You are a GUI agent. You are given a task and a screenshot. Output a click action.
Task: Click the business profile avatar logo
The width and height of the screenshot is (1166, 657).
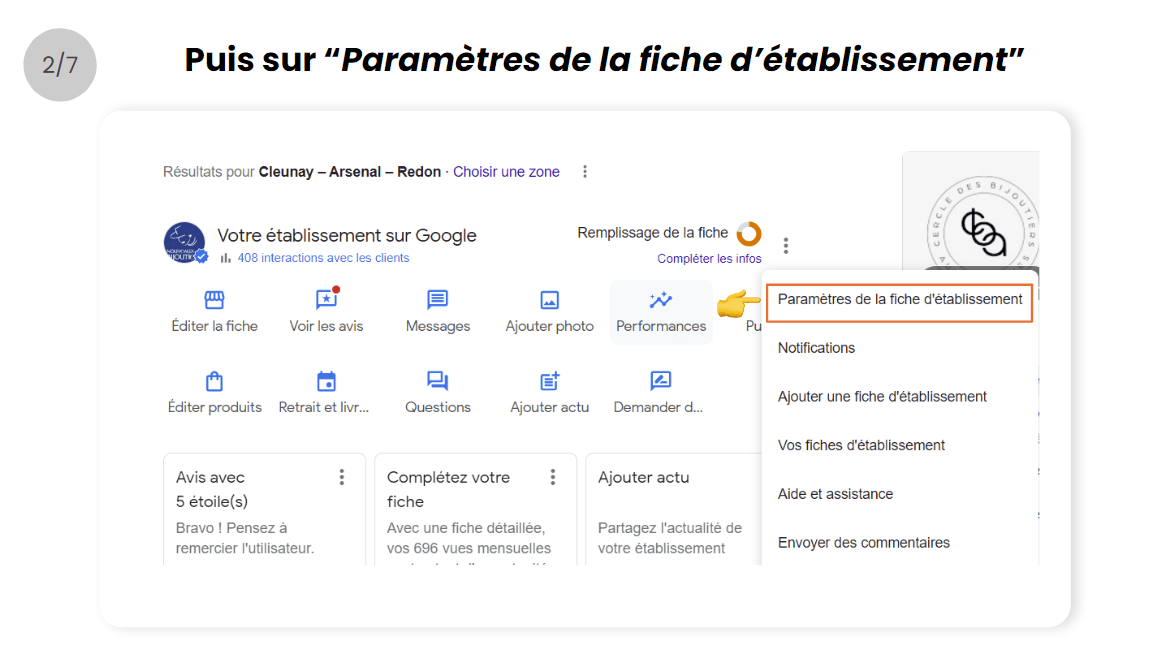click(x=184, y=242)
